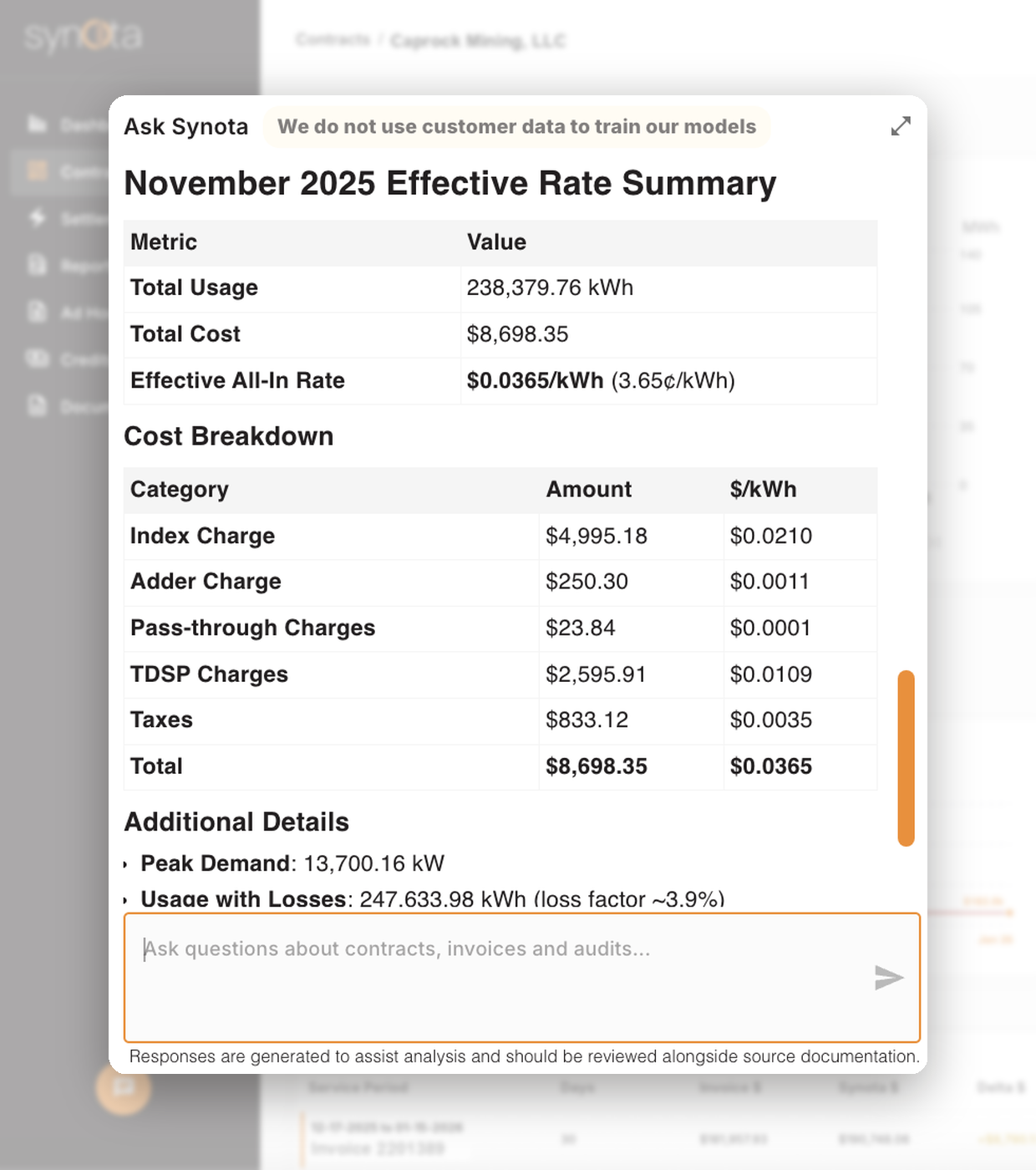Image resolution: width=1036 pixels, height=1170 pixels.
Task: Focus the Ask questions input box
Action: tap(522, 978)
